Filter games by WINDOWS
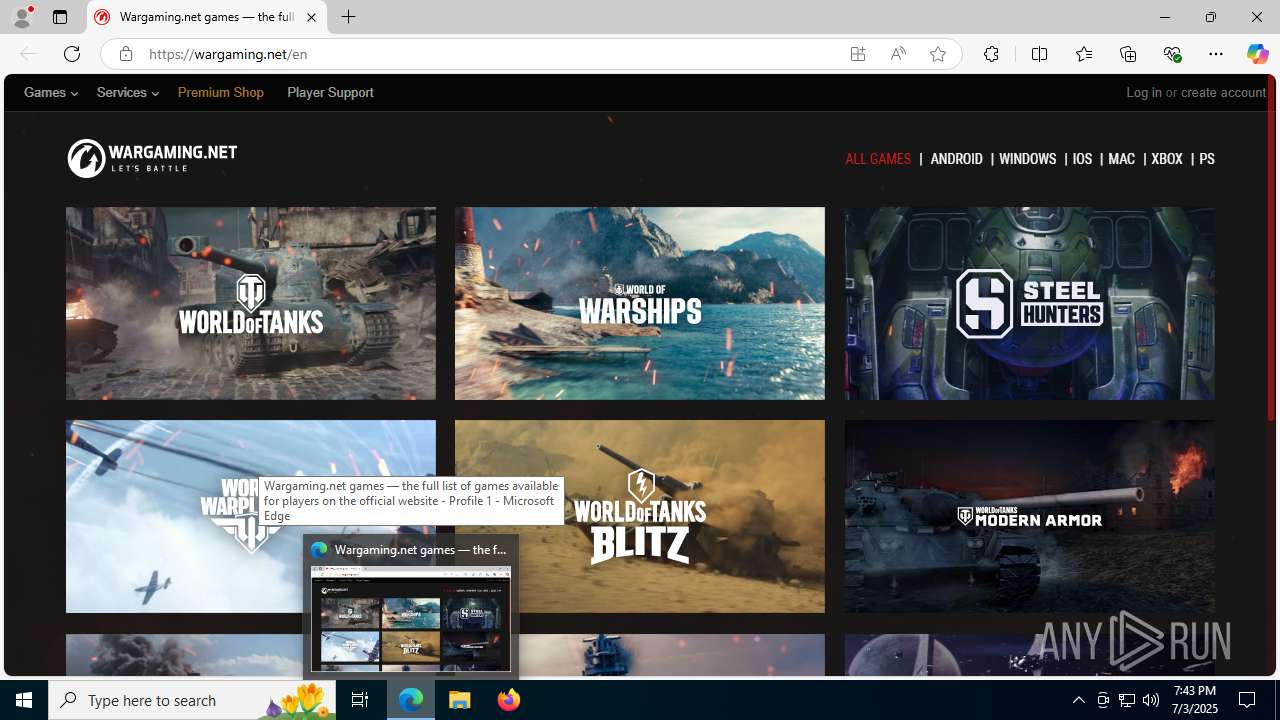This screenshot has width=1280, height=720. click(1028, 159)
